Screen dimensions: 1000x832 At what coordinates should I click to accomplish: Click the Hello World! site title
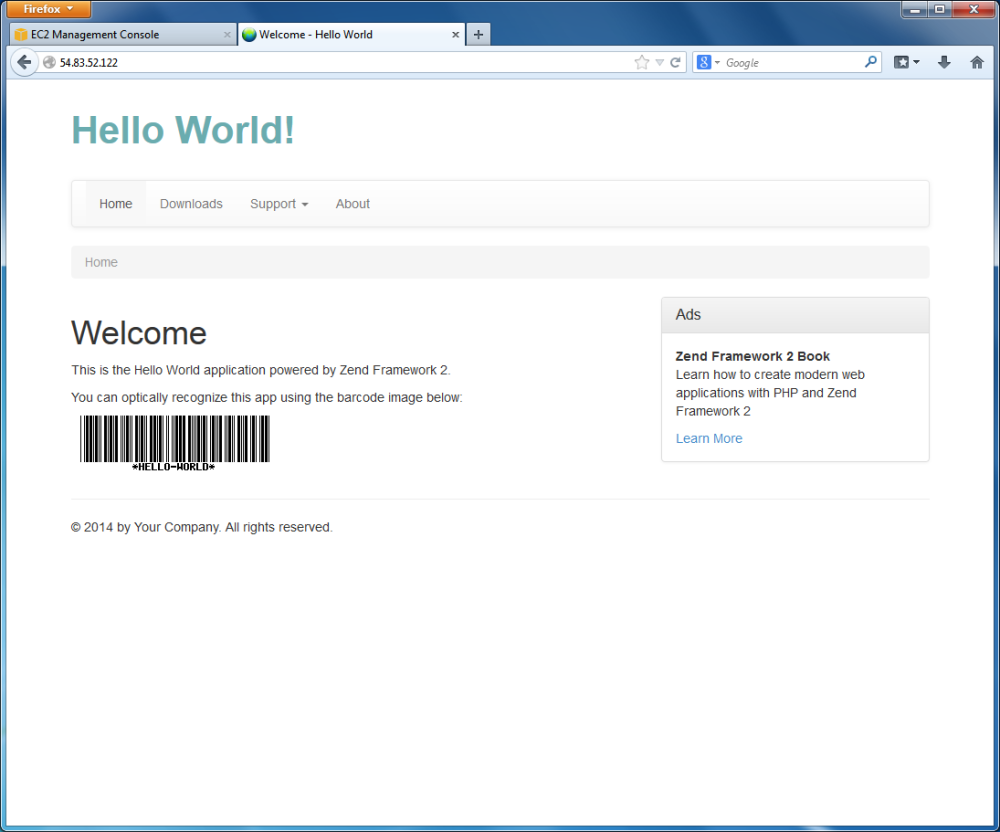tap(183, 130)
